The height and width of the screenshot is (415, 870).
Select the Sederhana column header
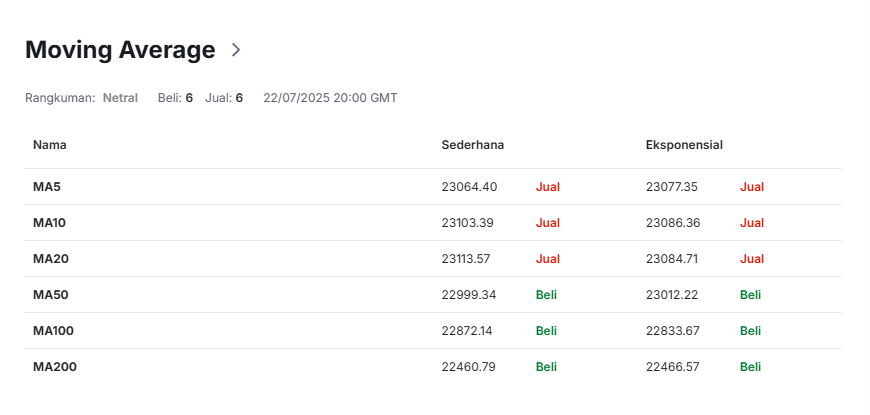pos(473,145)
